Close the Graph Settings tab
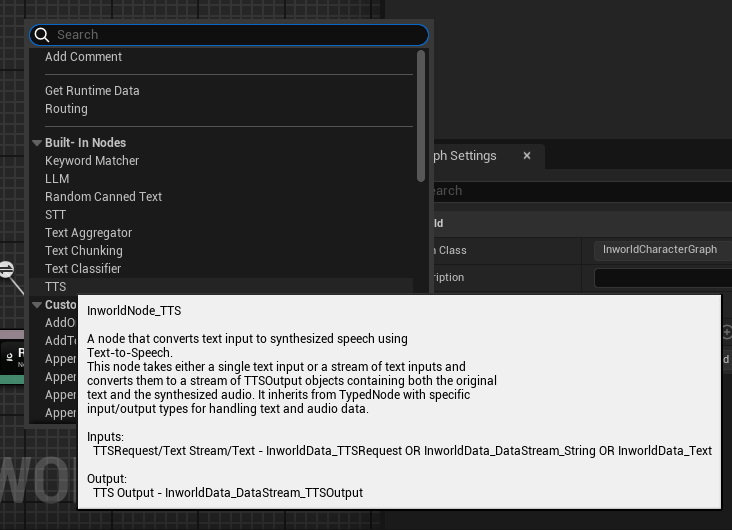 (527, 155)
